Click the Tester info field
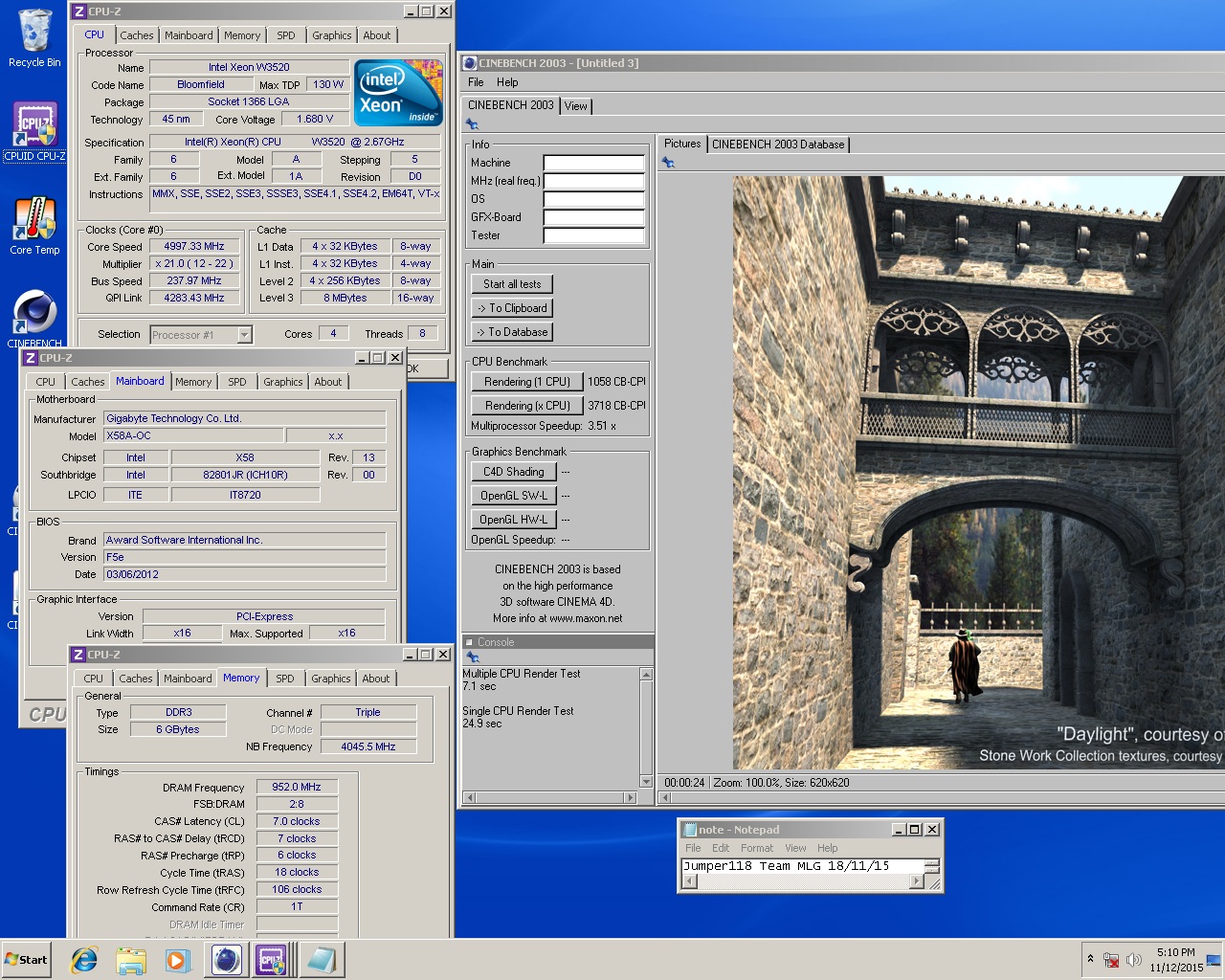 coord(594,235)
